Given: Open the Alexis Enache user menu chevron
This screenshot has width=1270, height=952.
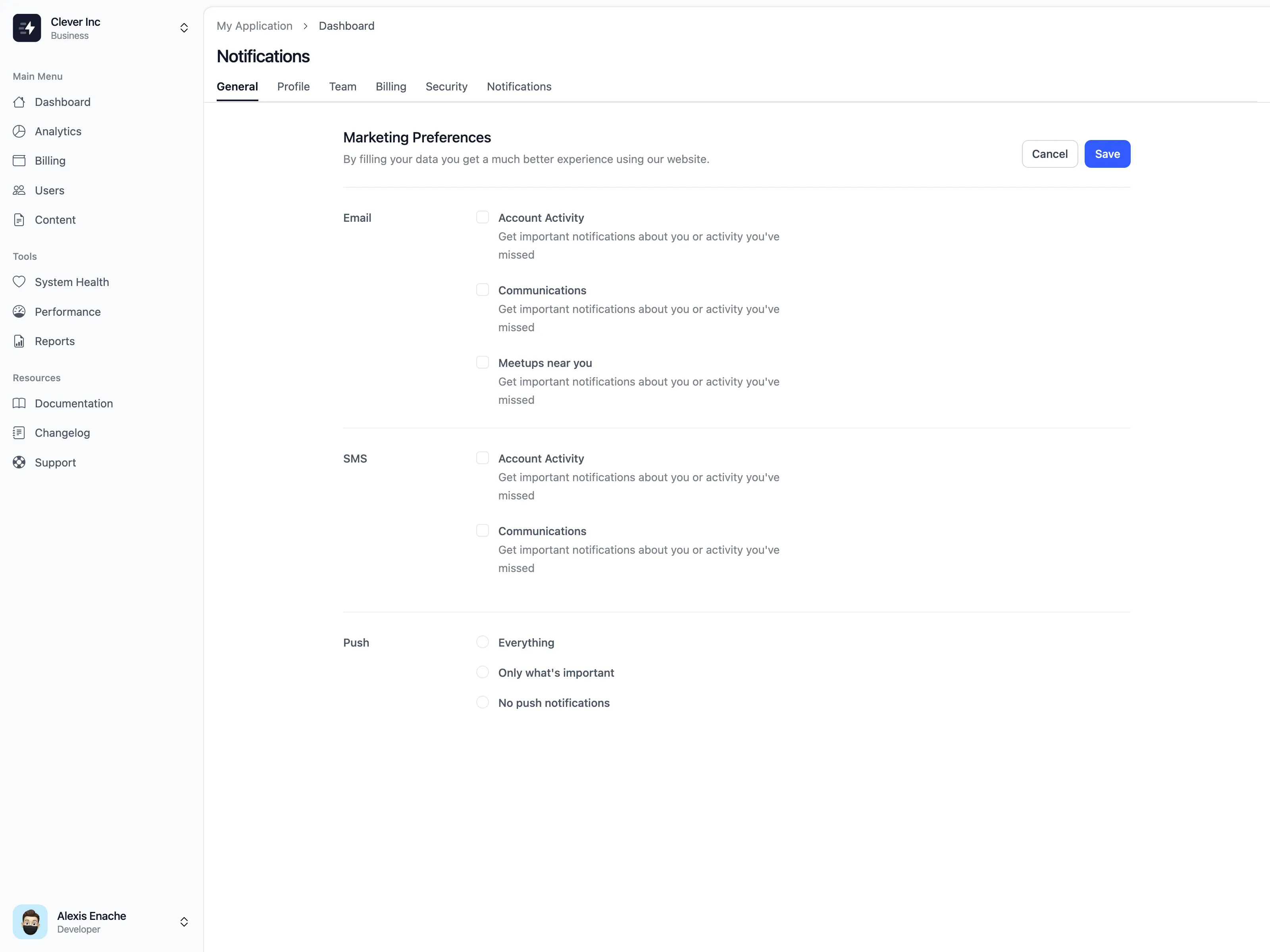Looking at the screenshot, I should pyautogui.click(x=184, y=921).
